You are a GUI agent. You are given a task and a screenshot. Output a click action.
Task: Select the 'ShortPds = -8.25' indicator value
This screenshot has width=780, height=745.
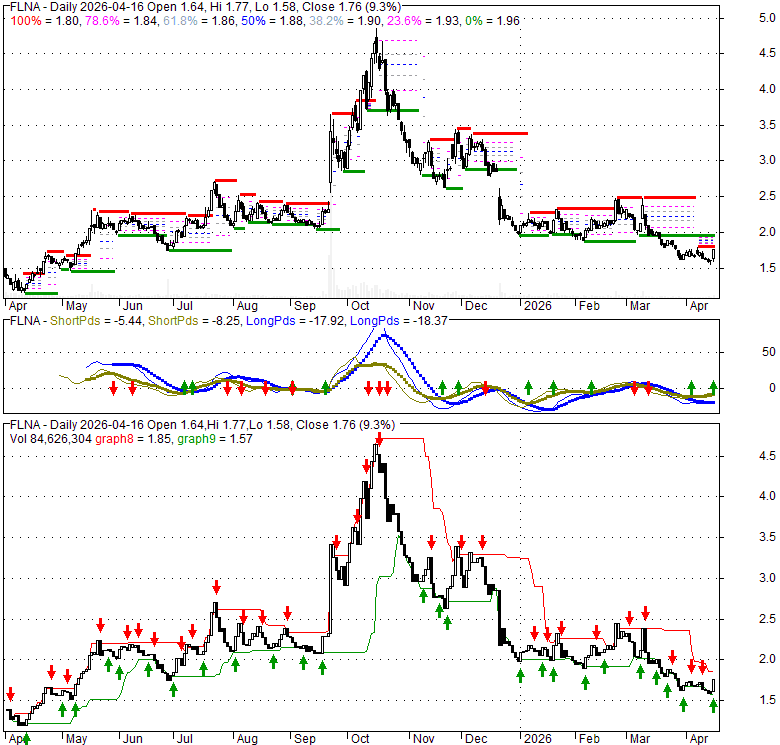[x=194, y=321]
